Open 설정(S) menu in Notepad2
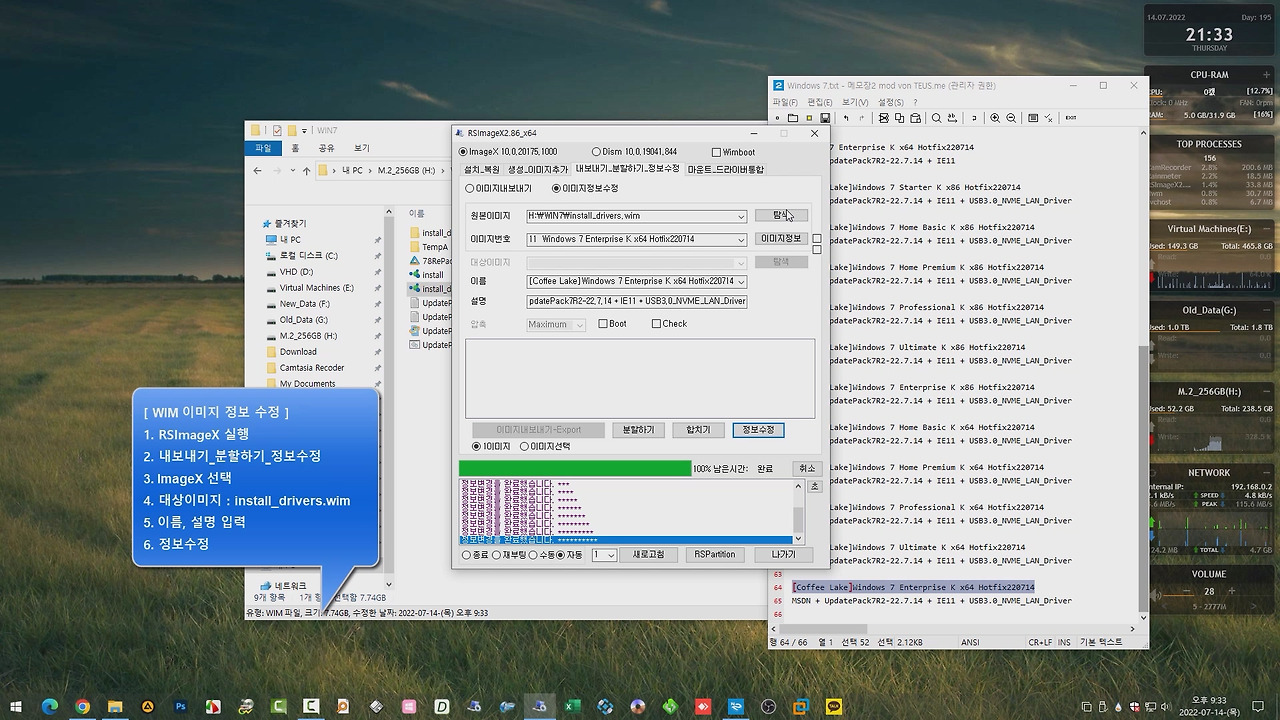The height and width of the screenshot is (720, 1280). 891,102
